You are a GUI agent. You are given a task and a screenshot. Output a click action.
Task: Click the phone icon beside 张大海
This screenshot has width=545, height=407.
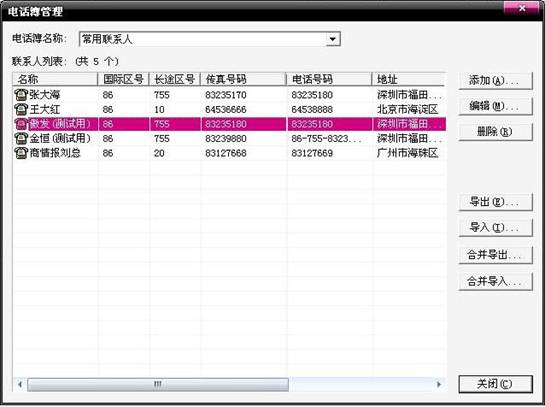coord(21,95)
